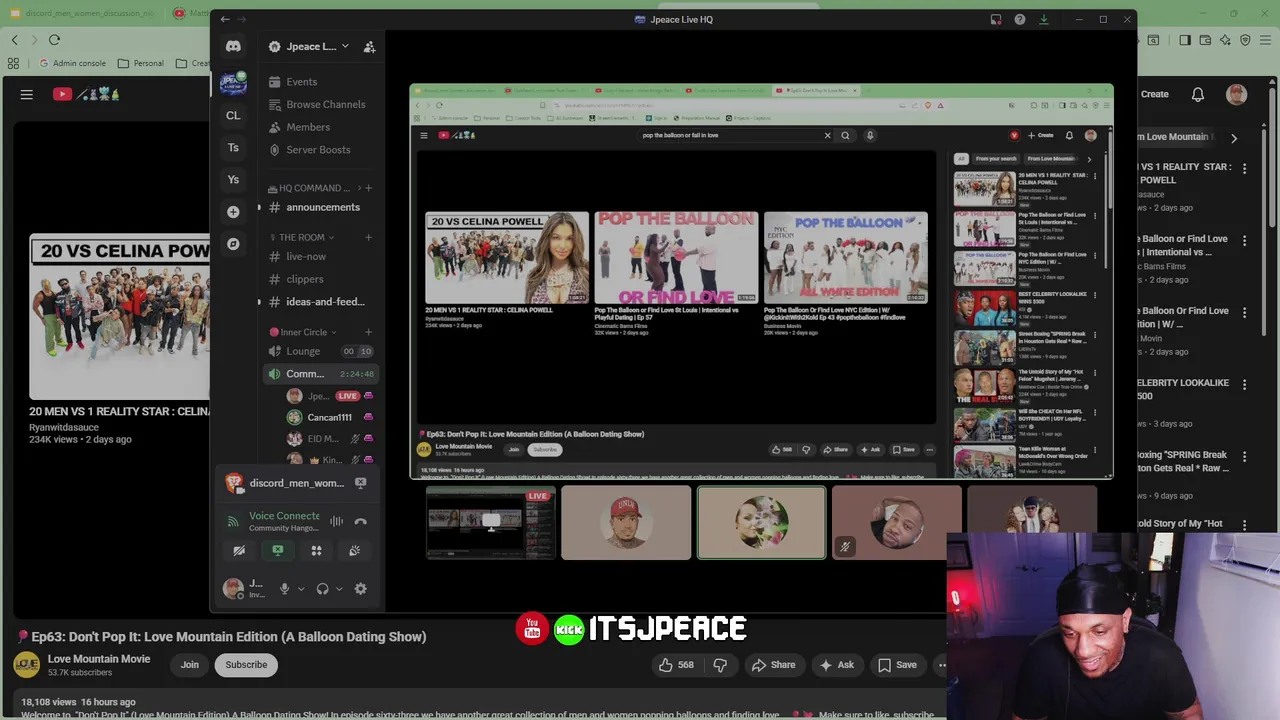The width and height of the screenshot is (1280, 720).
Task: Click the YouTube logo in browser window
Action: click(86, 94)
